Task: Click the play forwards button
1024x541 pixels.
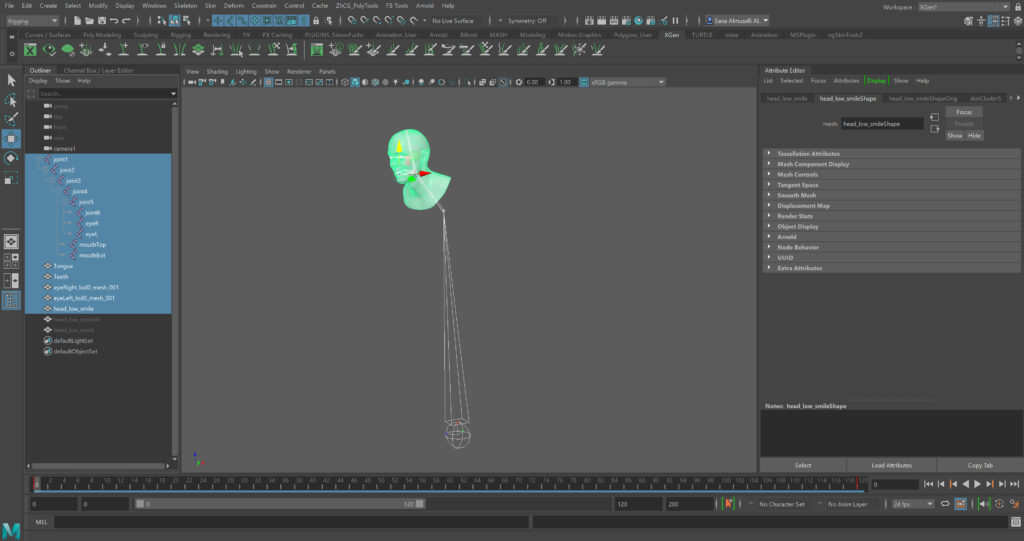Action: click(976, 484)
